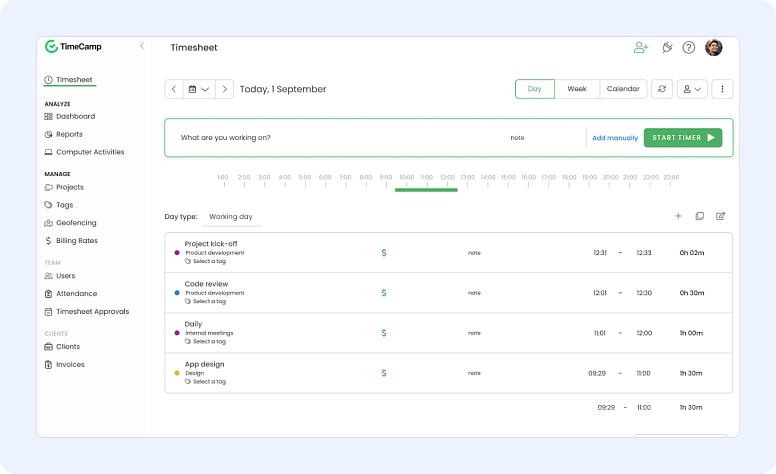Switch to the Week view tab

[x=577, y=89]
